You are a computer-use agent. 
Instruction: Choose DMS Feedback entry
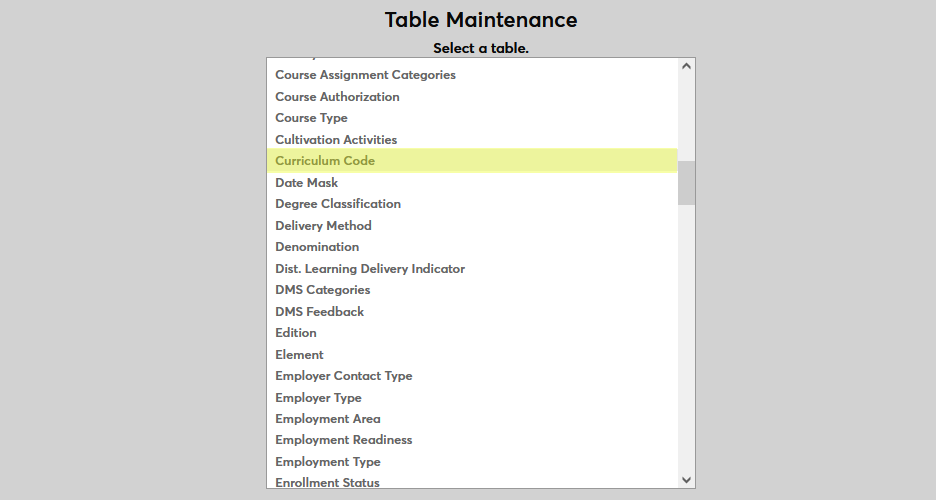click(x=319, y=312)
